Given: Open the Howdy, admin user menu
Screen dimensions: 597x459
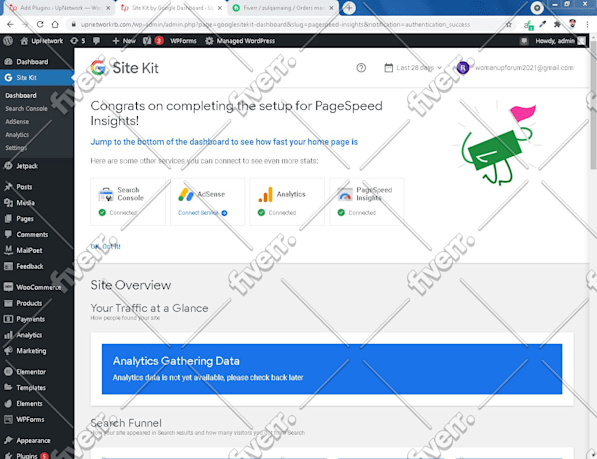Looking at the screenshot, I should (x=560, y=41).
